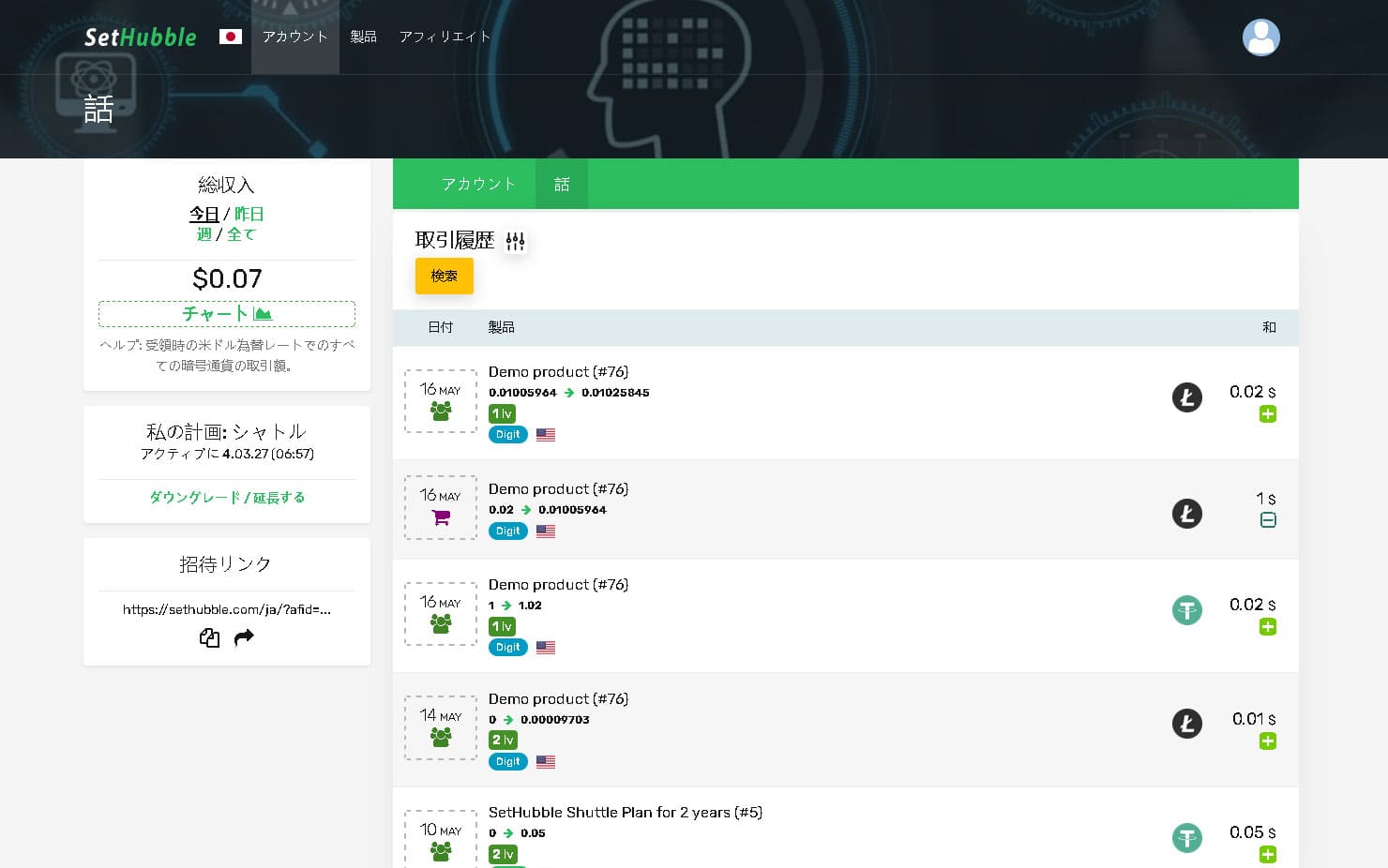The image size is (1388, 868).
Task: Expand the first 0.02 $ transaction plus
Action: [1267, 414]
